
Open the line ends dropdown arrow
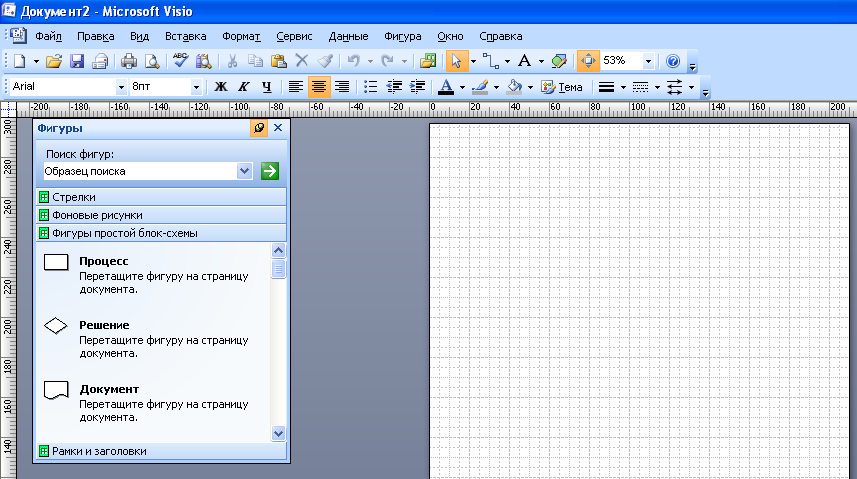(x=691, y=86)
